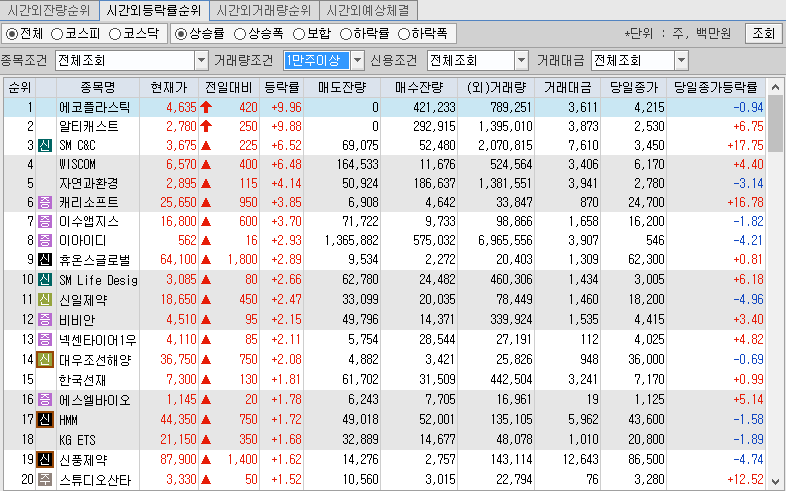This screenshot has width=786, height=491.
Task: Click 신풍제약 current price 87,900
Action: pyautogui.click(x=178, y=459)
